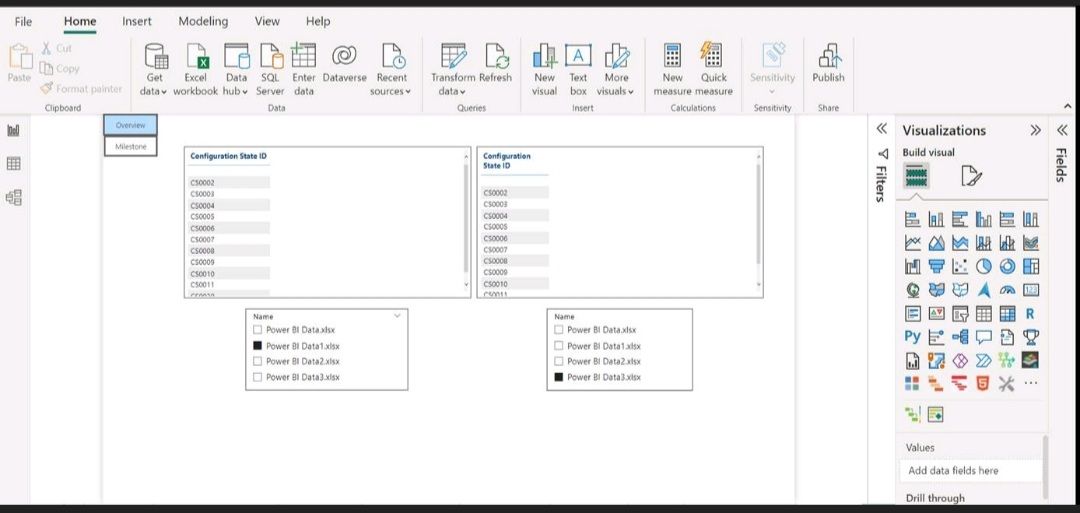The height and width of the screenshot is (513, 1080).
Task: Open the Data hub tool
Action: [236, 69]
